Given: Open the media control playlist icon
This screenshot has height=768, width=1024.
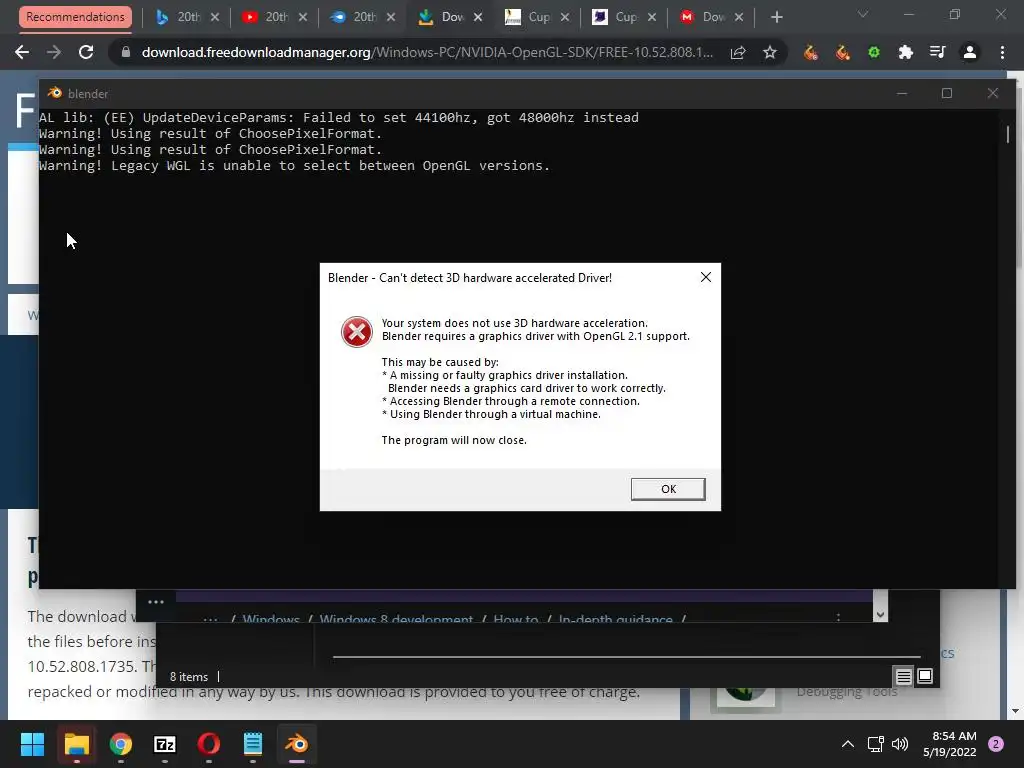Looking at the screenshot, I should coord(938,52).
